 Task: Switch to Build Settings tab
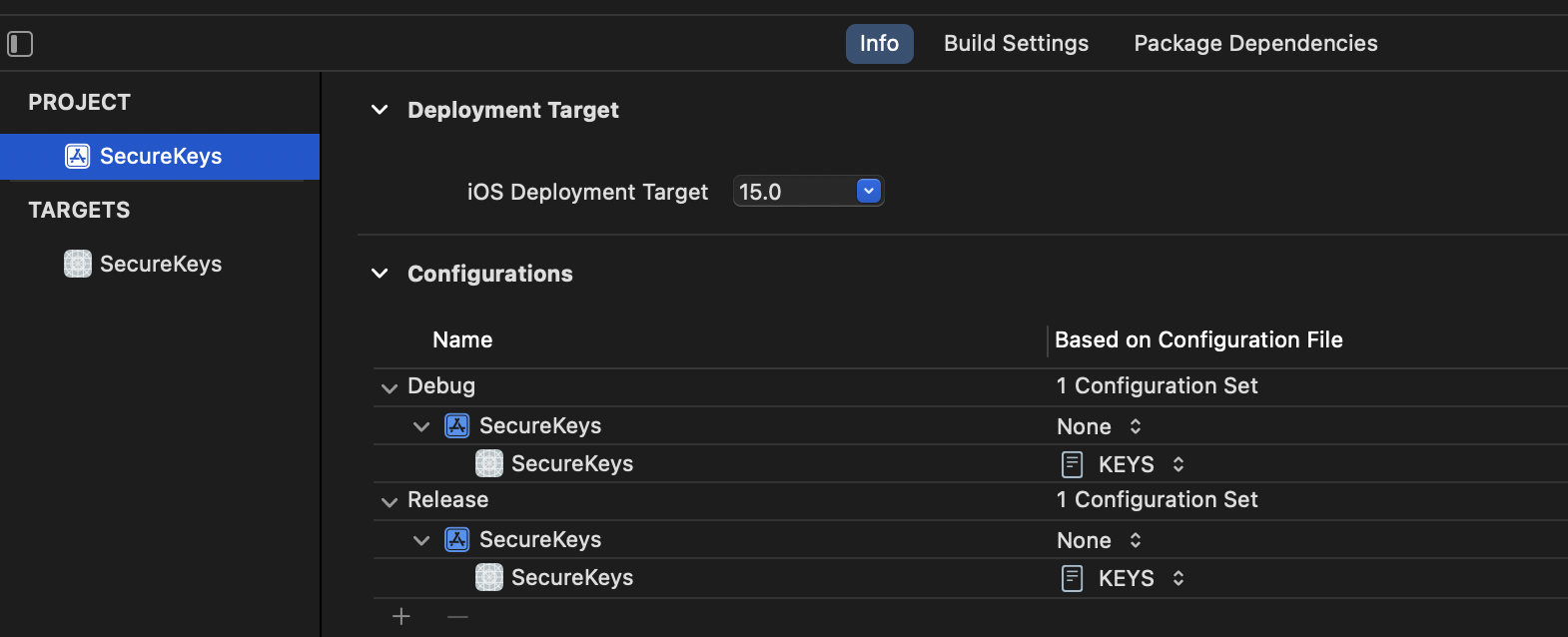(1016, 44)
